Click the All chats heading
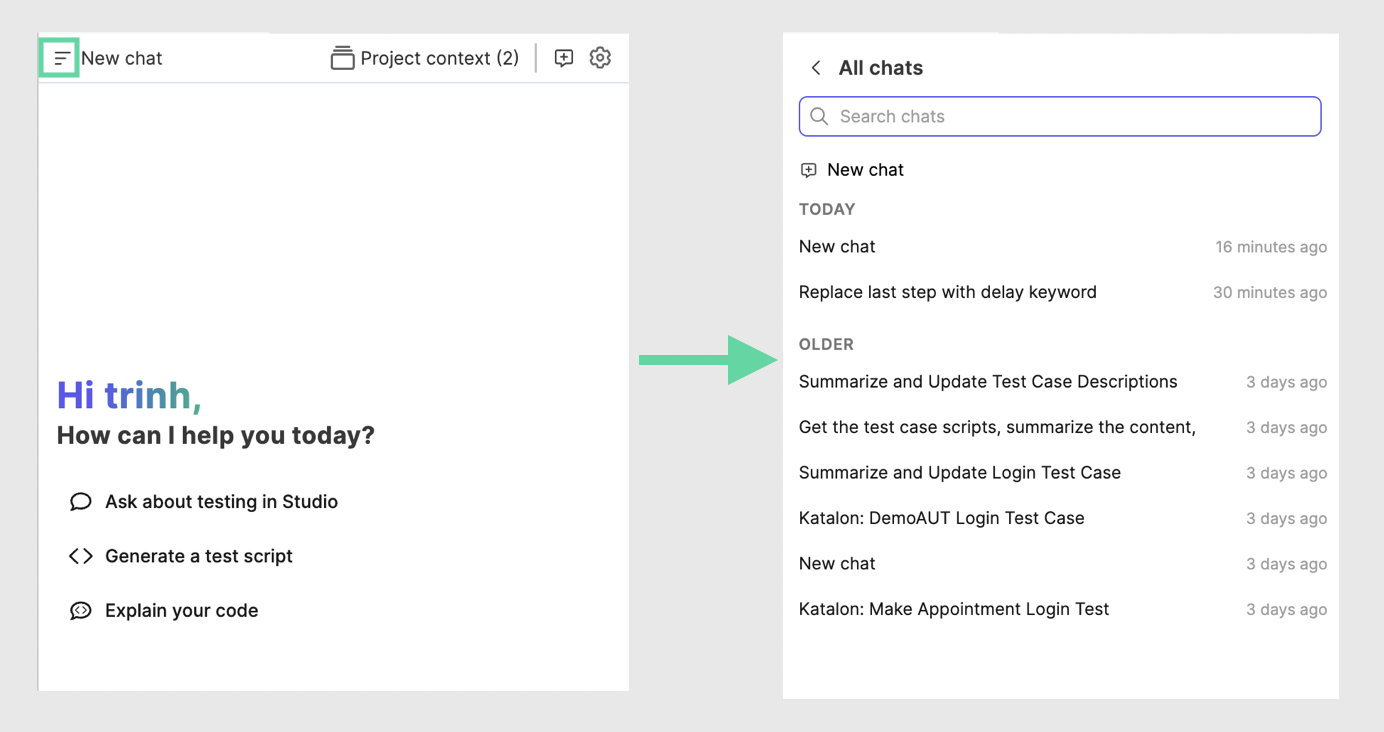 (x=881, y=68)
